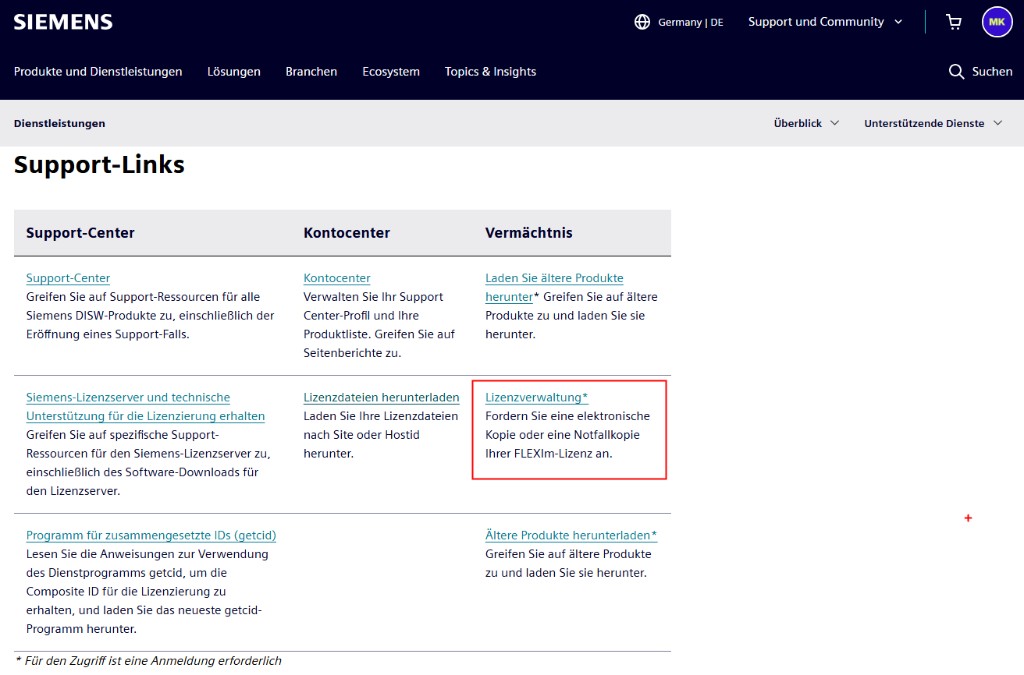Open the Lösungen menu
This screenshot has width=1024, height=675.
(x=234, y=72)
